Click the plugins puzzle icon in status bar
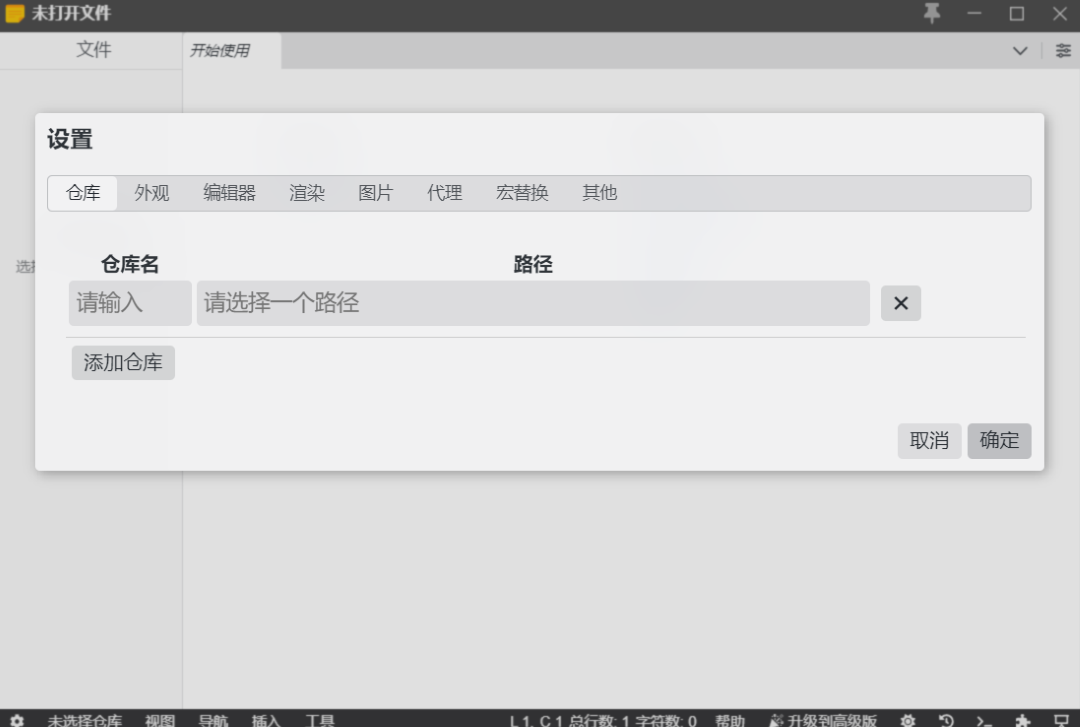 1022,720
